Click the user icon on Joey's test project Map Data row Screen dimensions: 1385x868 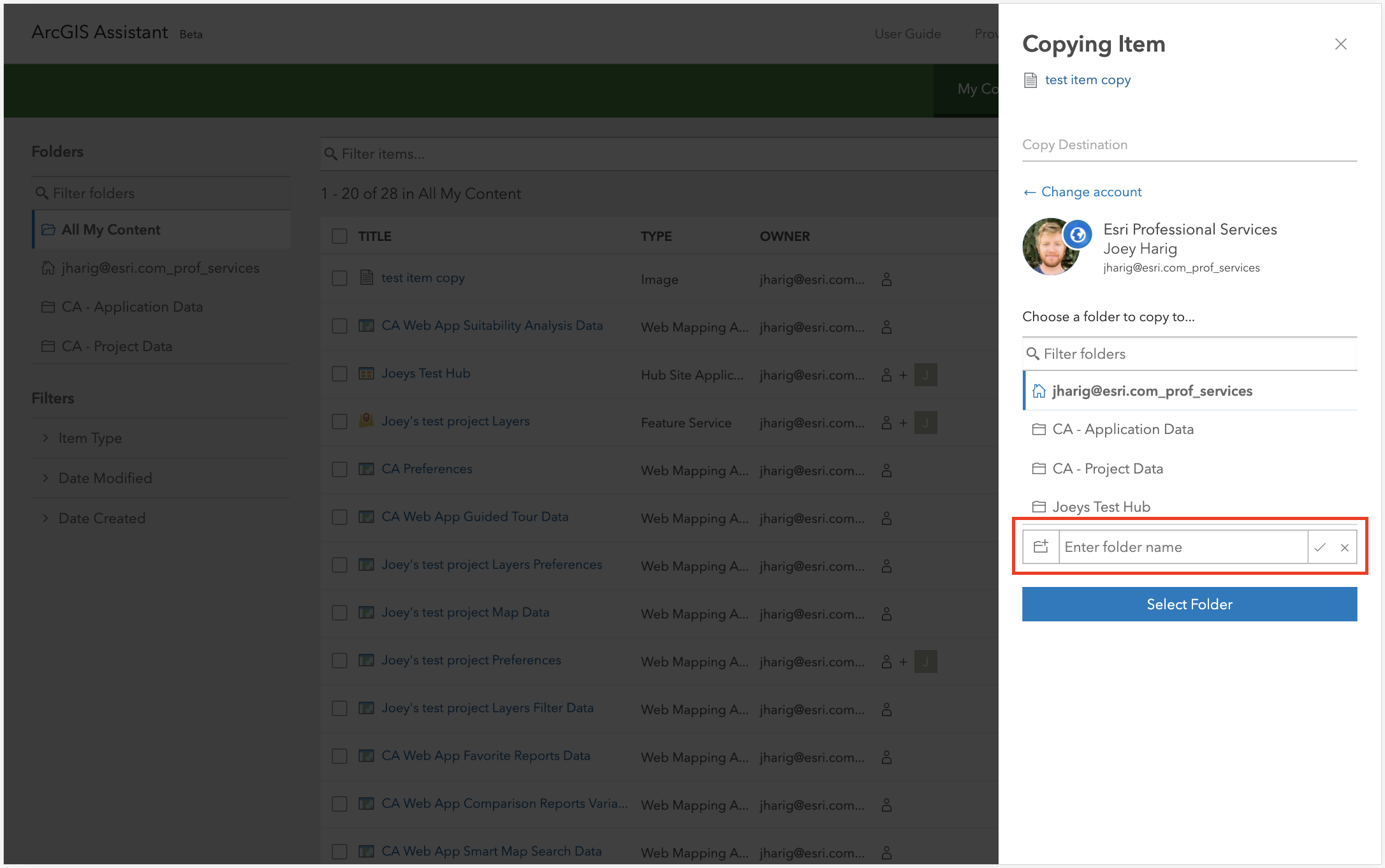coord(886,614)
